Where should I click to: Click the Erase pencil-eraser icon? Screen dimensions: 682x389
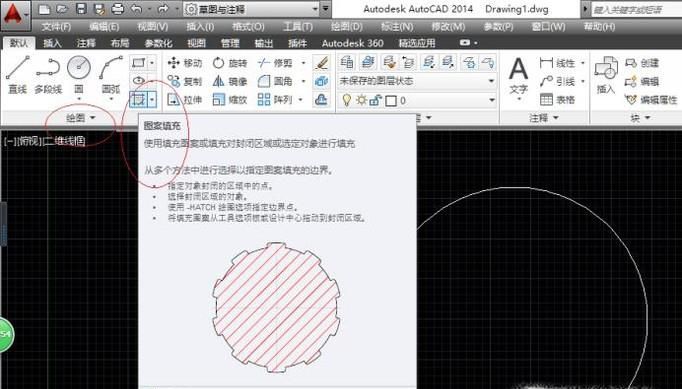[x=321, y=63]
